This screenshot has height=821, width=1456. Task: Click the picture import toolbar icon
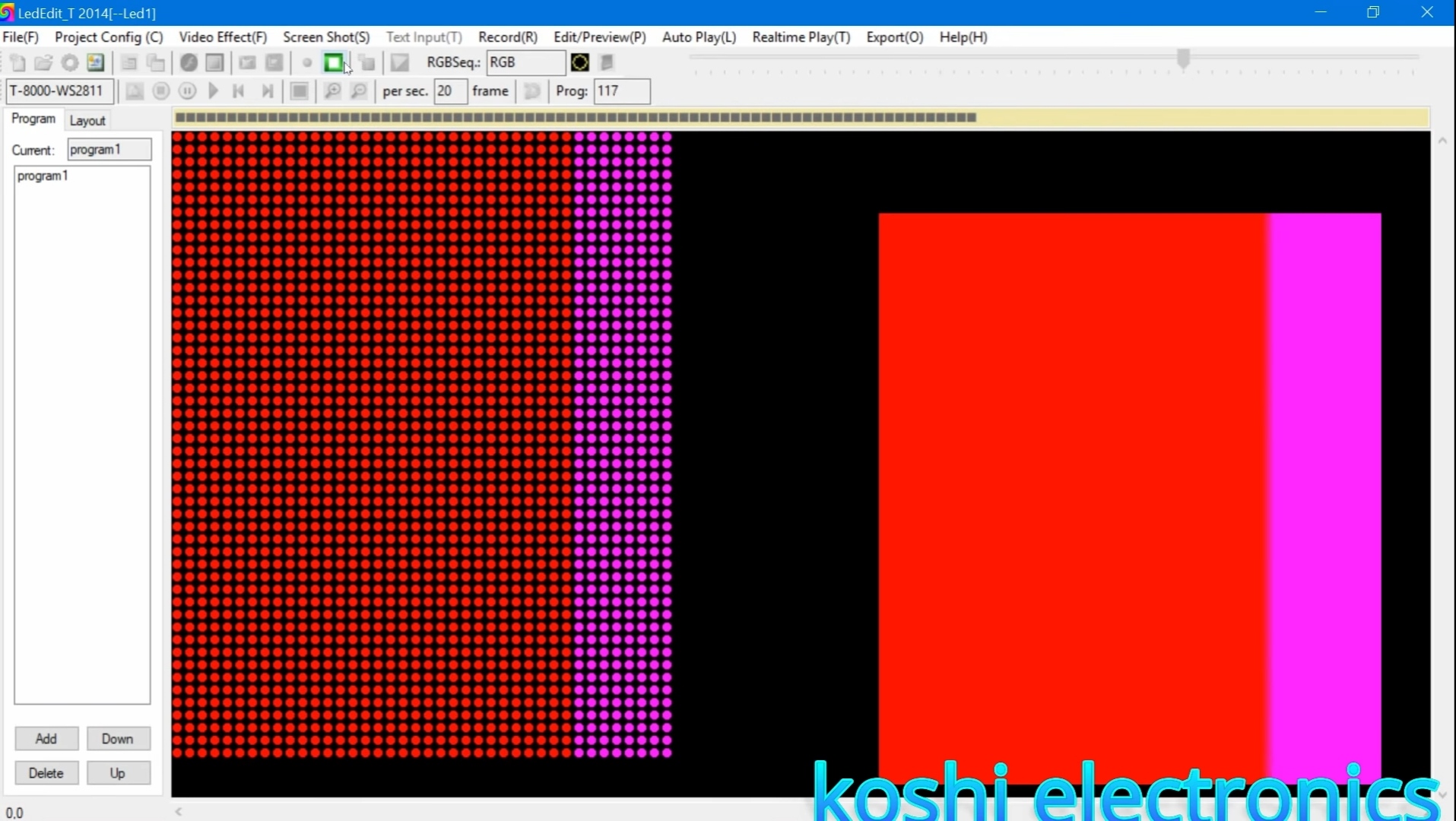[x=96, y=63]
